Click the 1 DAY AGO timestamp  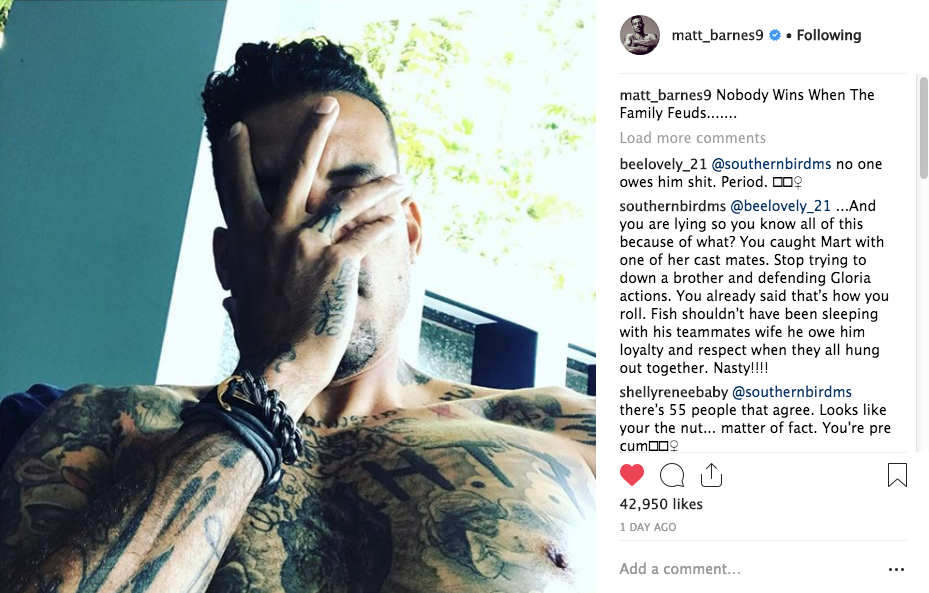(648, 527)
